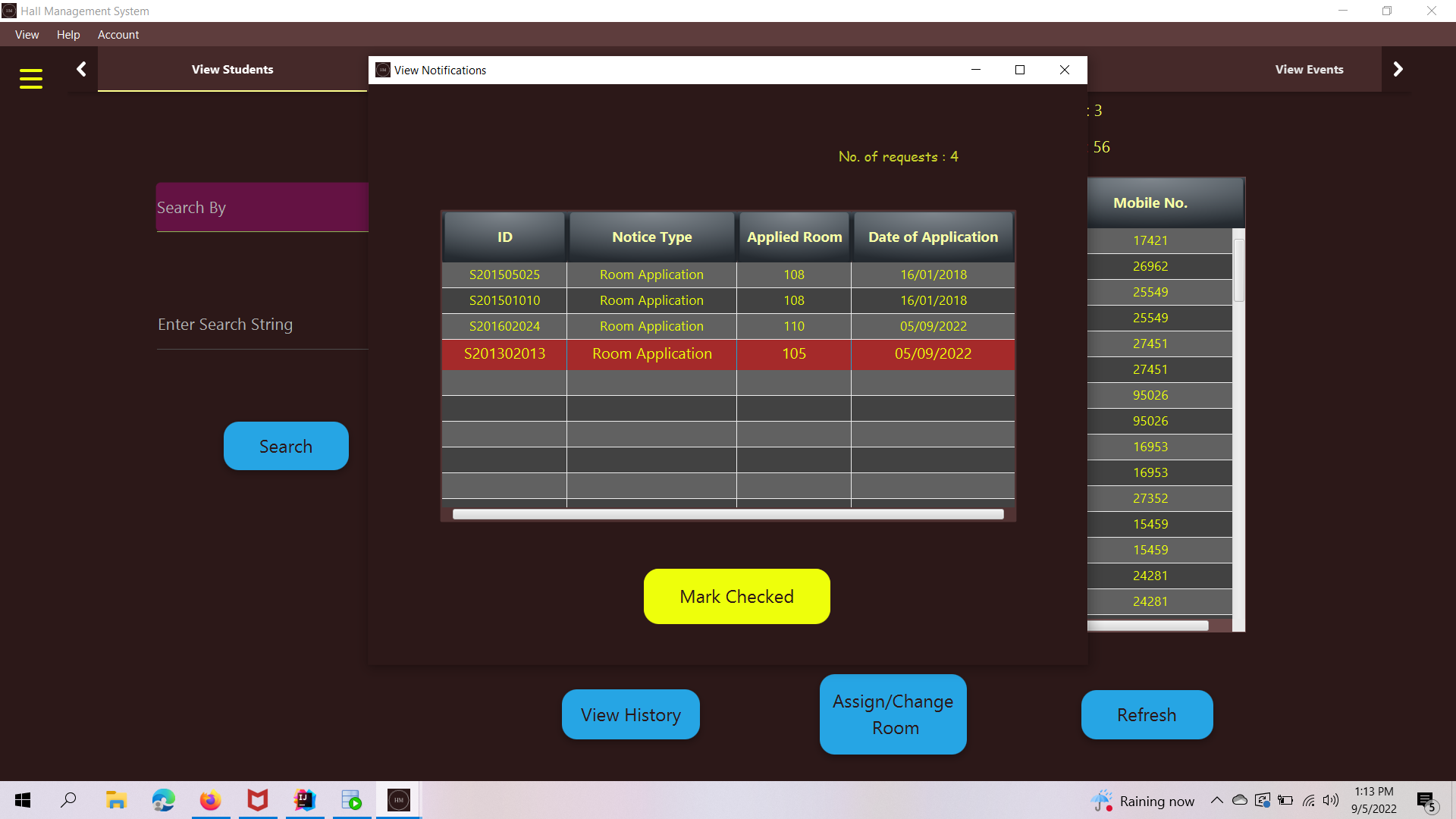
Task: Click the View History button
Action: [x=630, y=714]
